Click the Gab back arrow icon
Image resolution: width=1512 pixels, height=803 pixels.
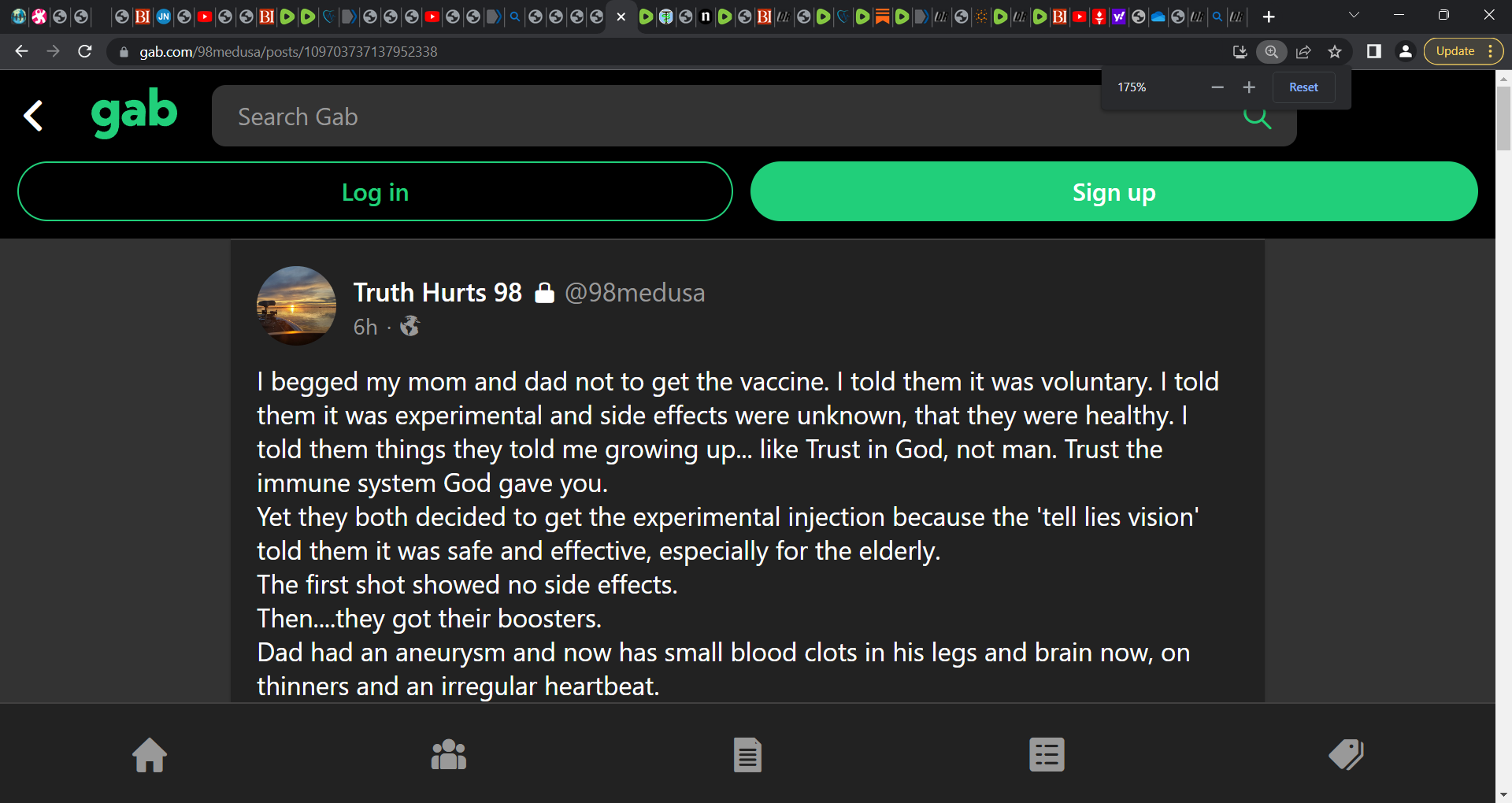click(33, 117)
